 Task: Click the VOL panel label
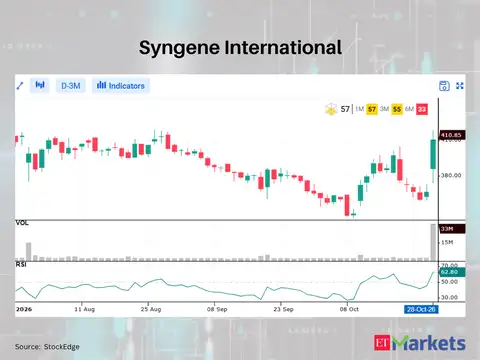tap(22, 223)
